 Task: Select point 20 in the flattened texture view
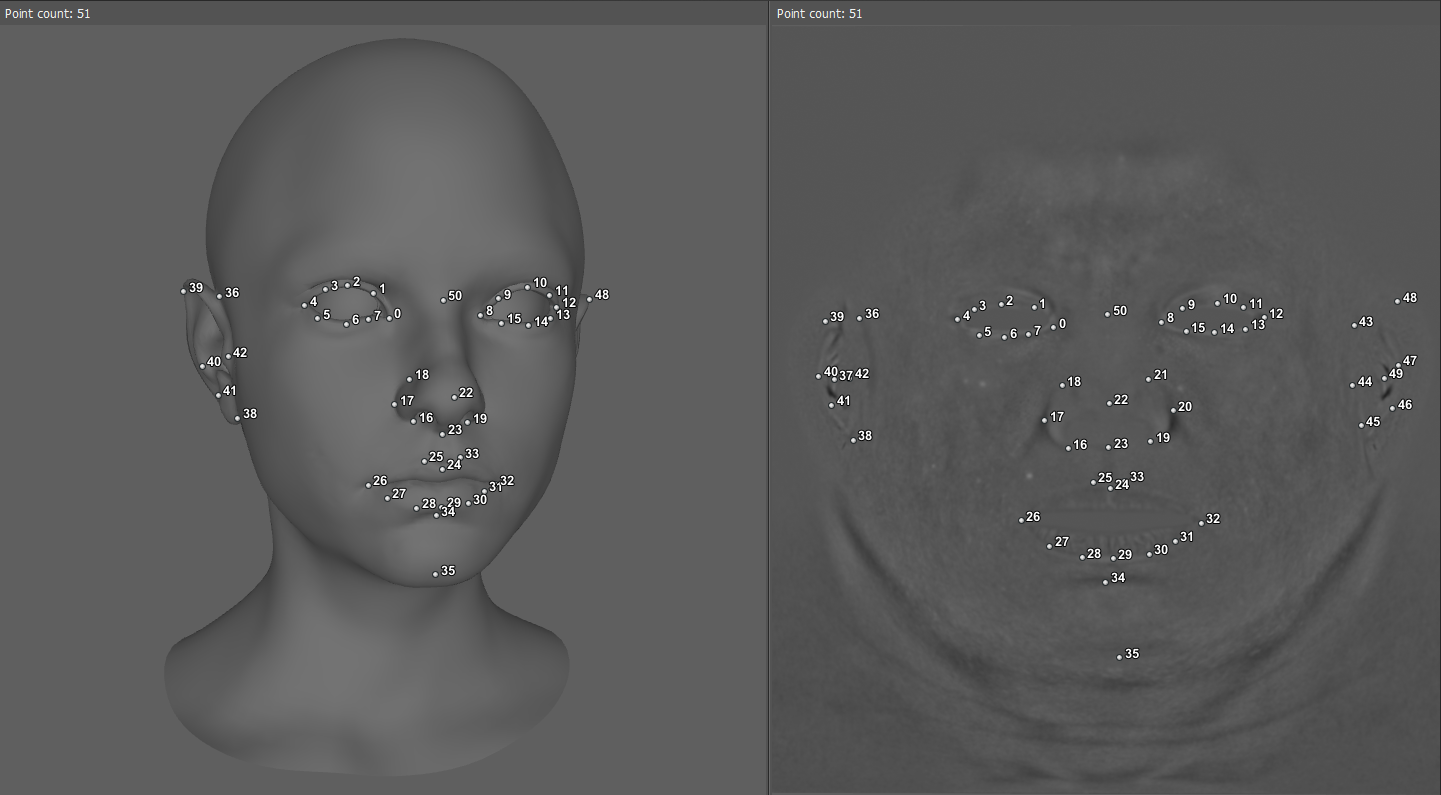tap(1173, 410)
